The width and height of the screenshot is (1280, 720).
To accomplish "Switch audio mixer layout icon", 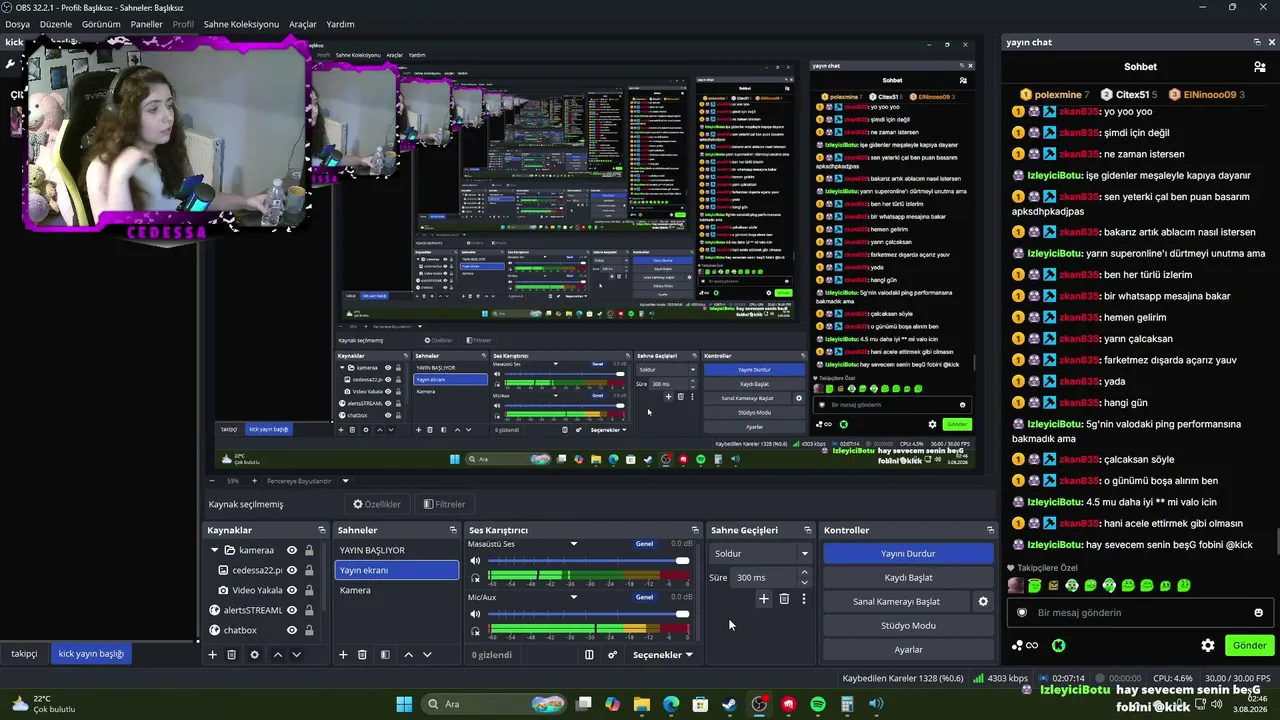I will click(x=589, y=655).
